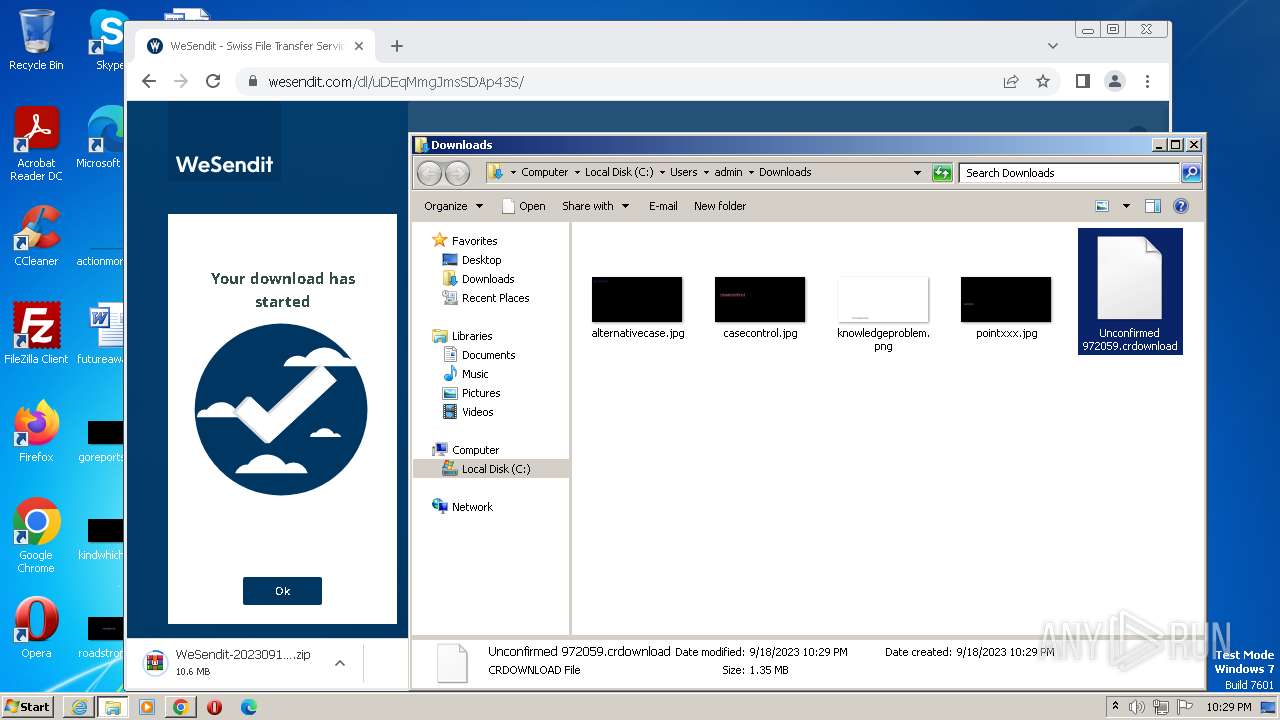
Task: Bookmark this page with the star icon
Action: tap(1043, 81)
